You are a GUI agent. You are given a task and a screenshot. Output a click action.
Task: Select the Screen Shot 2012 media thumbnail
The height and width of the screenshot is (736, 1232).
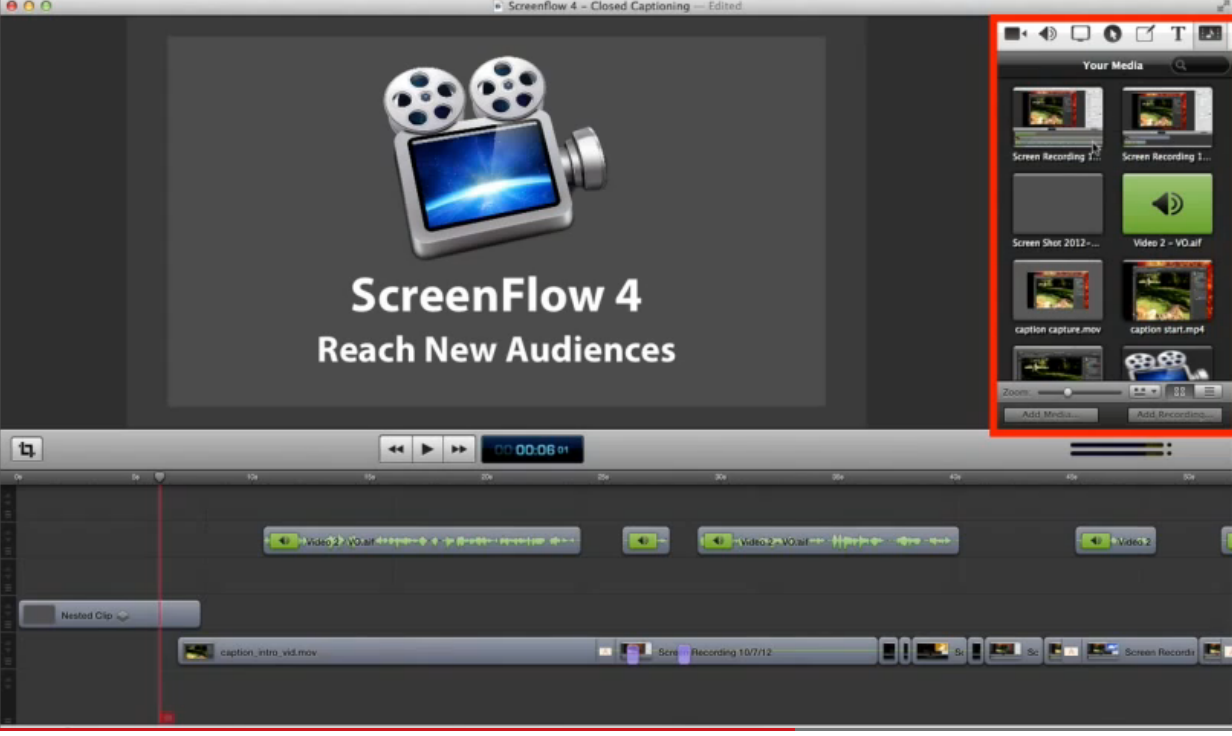pos(1057,205)
